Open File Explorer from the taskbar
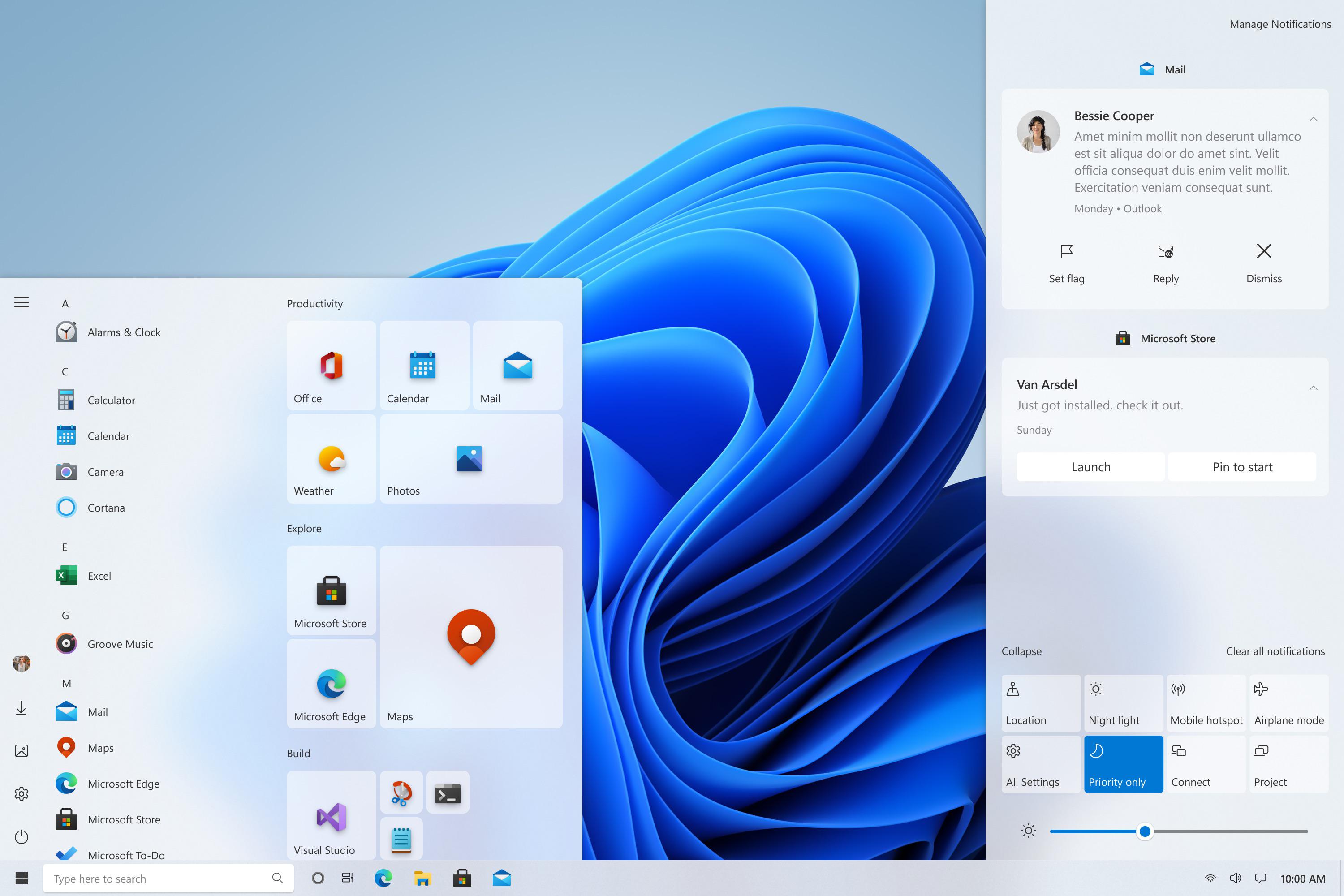Screen dimensions: 1344x896 422,878
